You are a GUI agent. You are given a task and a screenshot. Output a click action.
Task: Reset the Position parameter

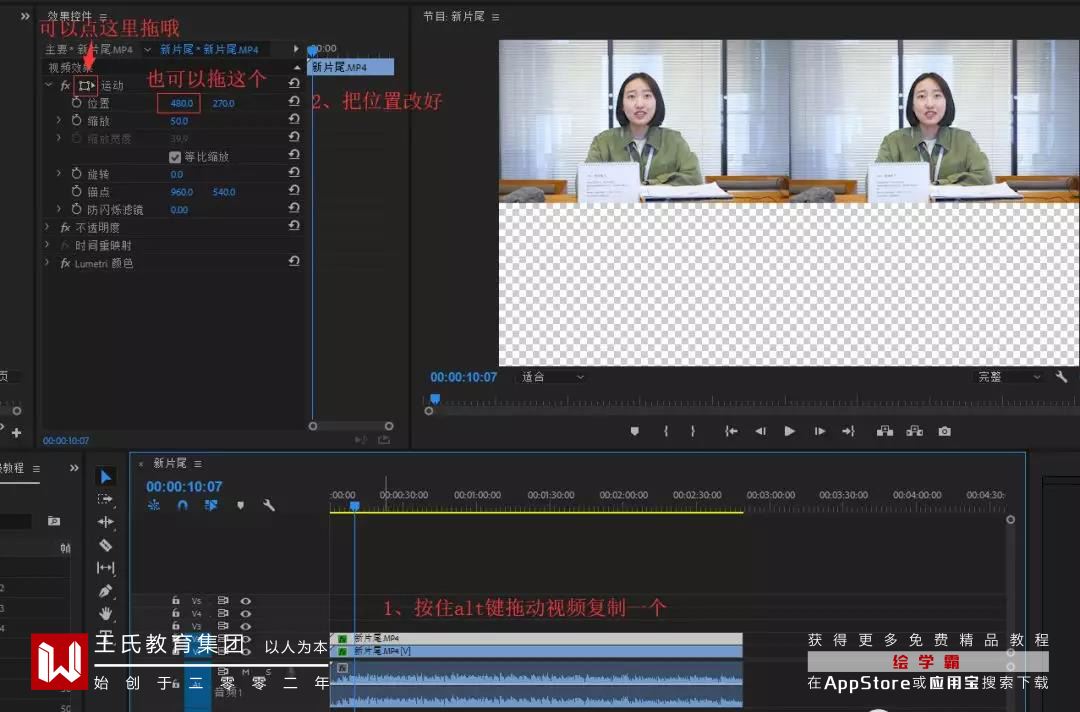click(294, 101)
